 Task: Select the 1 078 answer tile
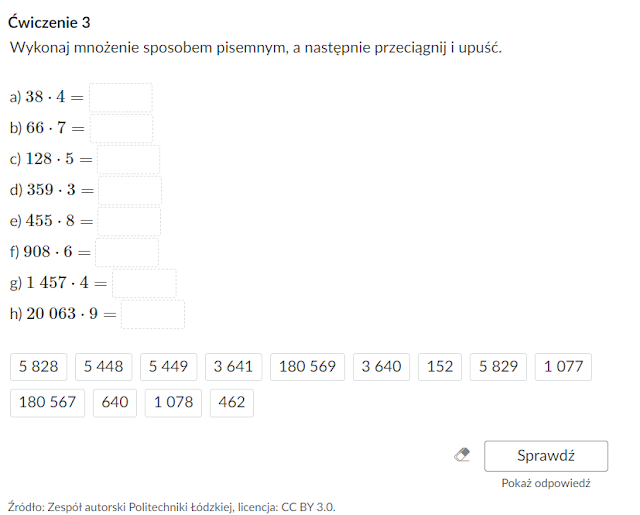click(x=173, y=403)
